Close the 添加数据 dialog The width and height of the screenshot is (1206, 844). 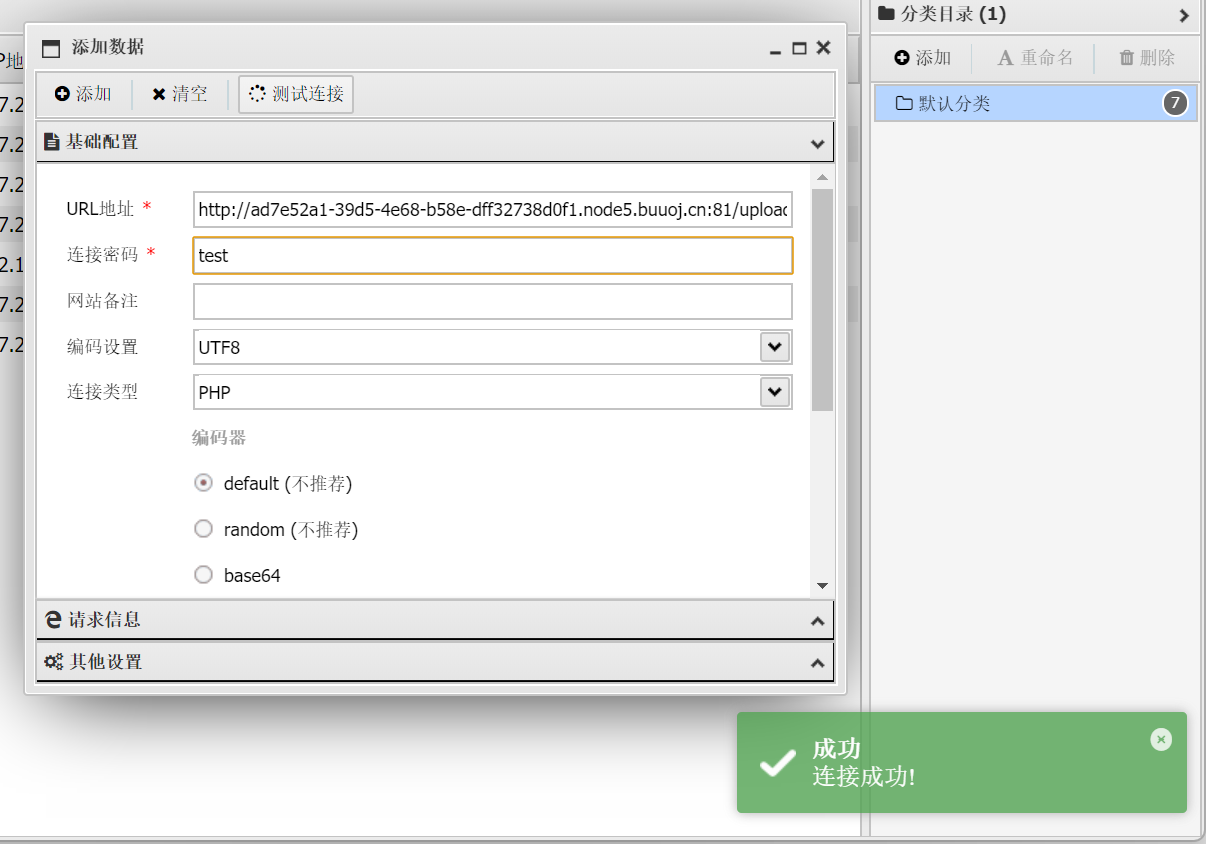823,47
